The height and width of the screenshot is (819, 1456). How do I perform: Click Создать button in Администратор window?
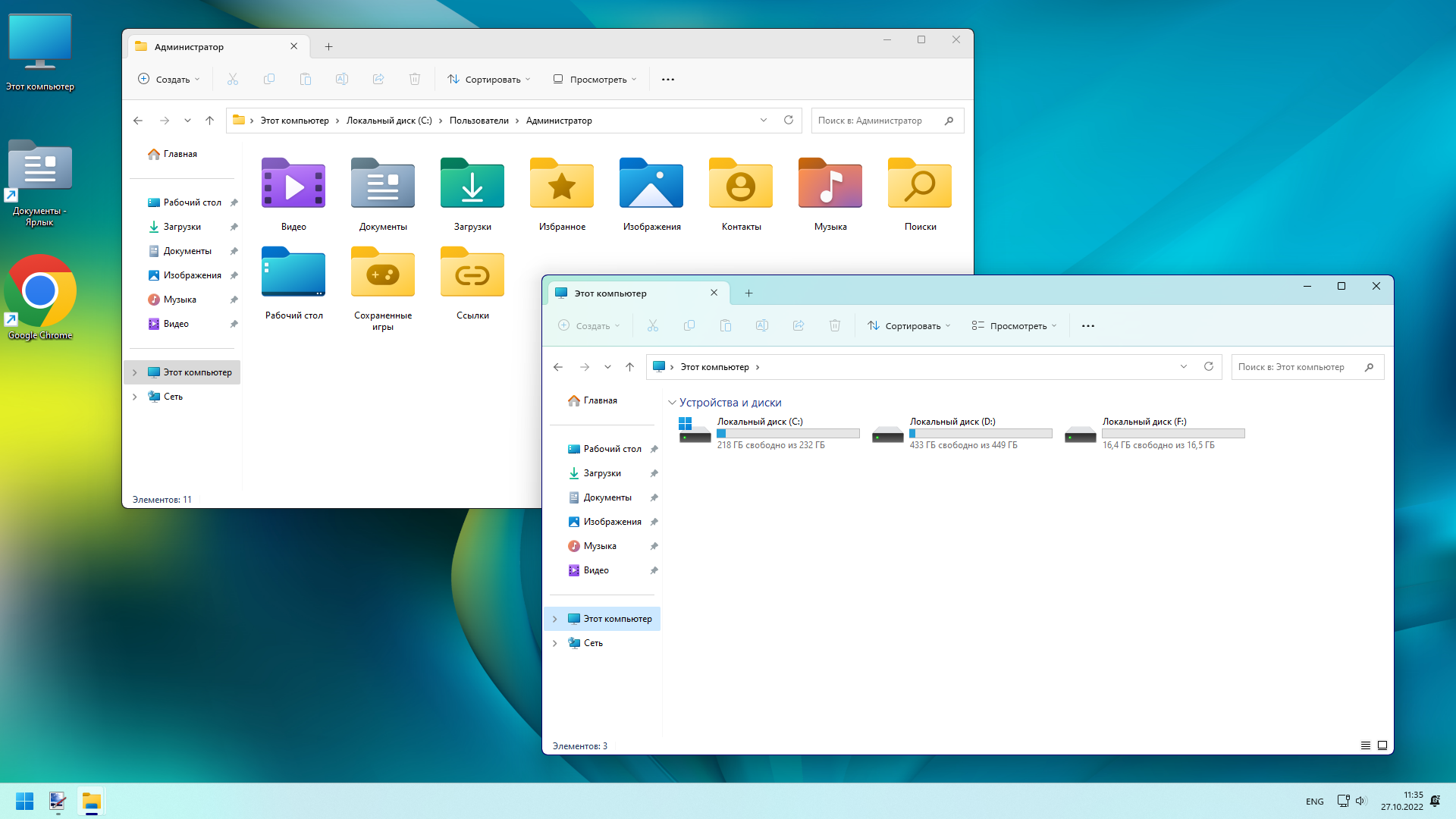coord(168,79)
